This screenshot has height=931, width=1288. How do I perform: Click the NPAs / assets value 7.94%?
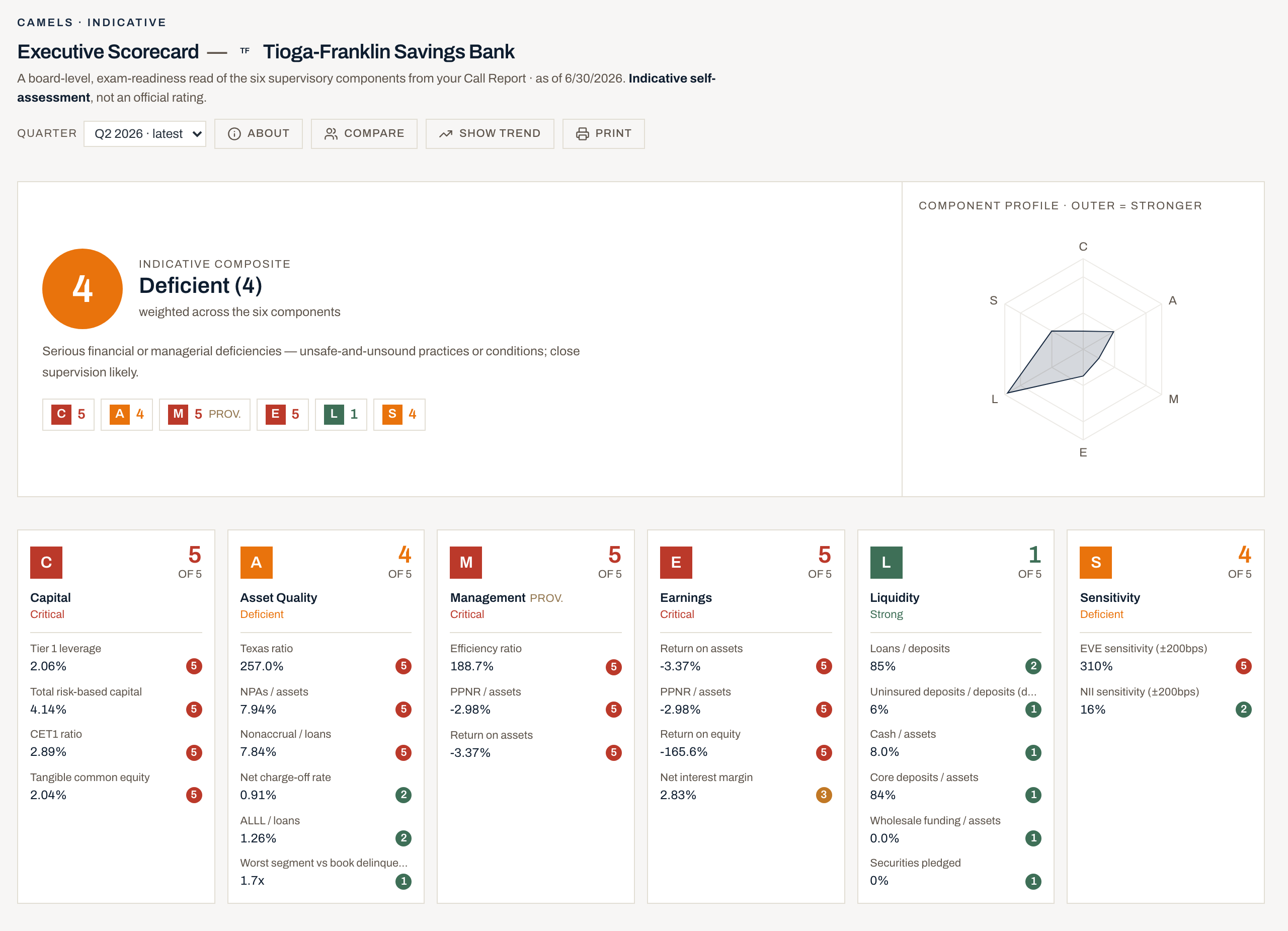click(x=258, y=709)
